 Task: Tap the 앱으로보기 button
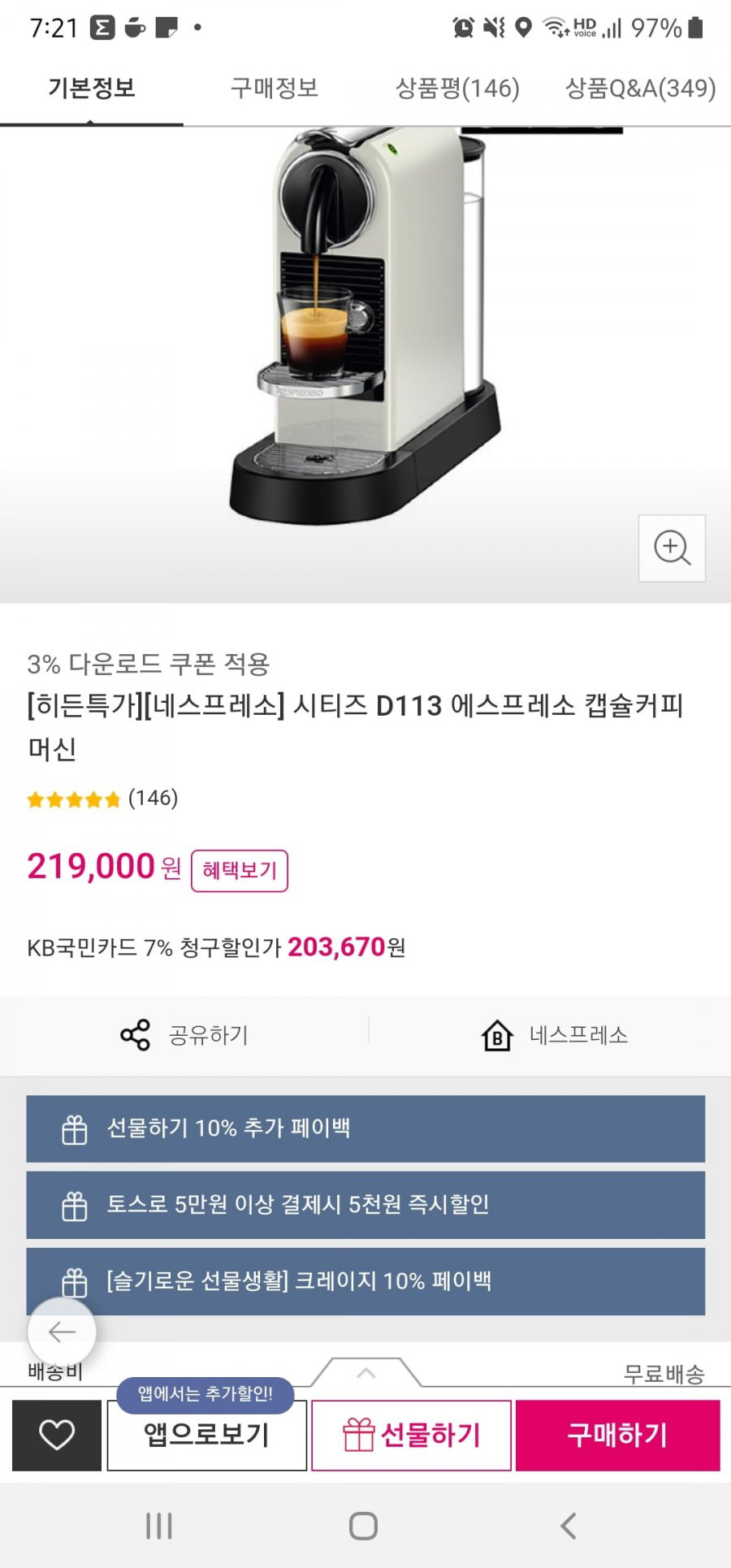coord(207,1435)
